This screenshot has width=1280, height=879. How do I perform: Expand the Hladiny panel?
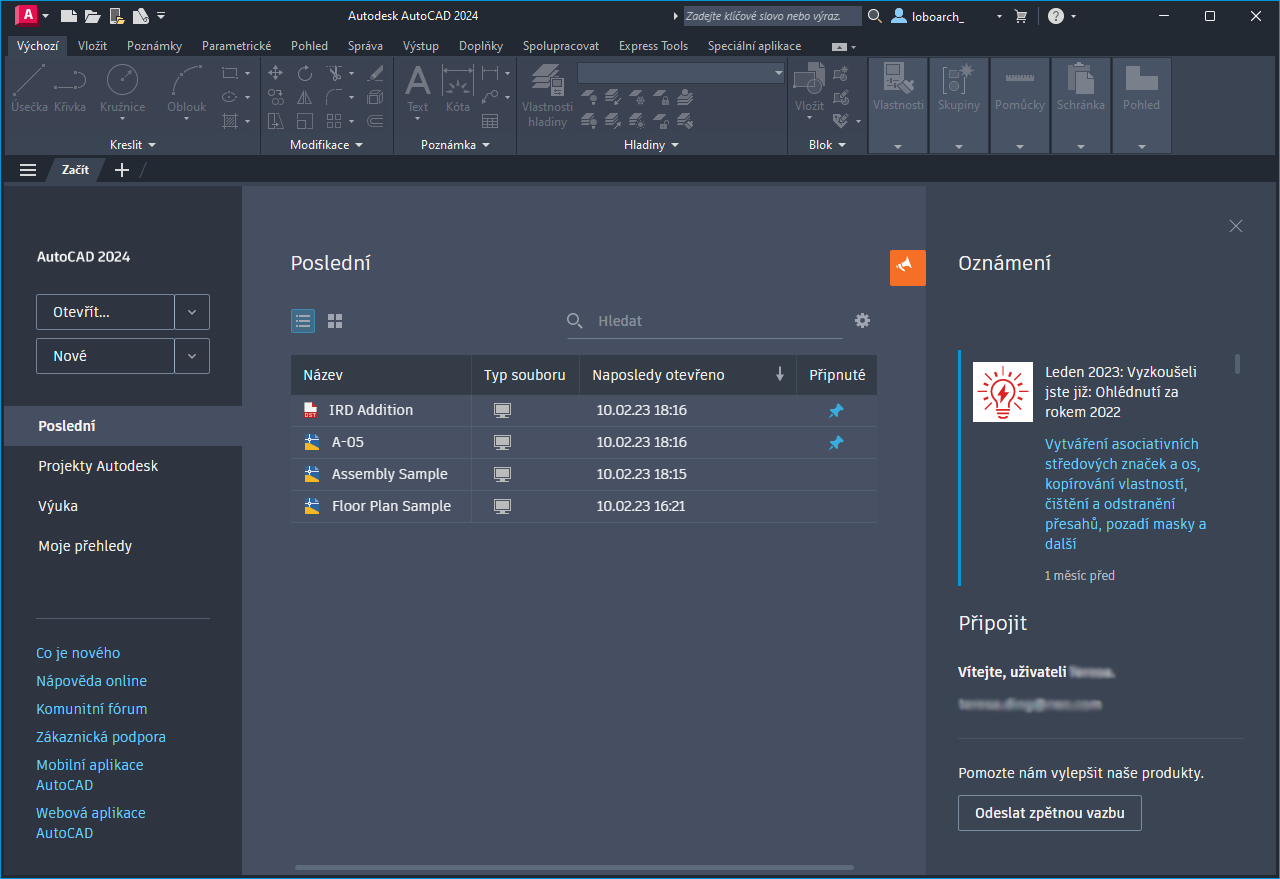[x=651, y=145]
